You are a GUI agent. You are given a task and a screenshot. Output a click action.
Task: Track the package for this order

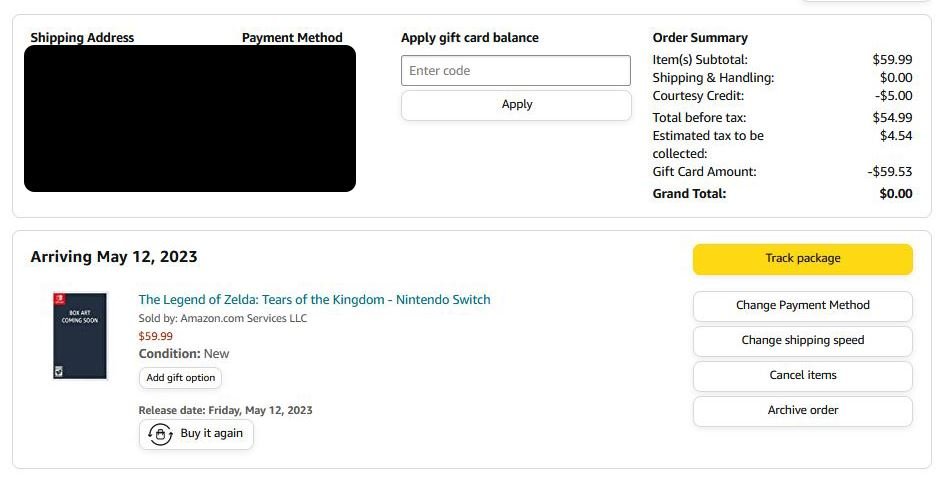[802, 259]
